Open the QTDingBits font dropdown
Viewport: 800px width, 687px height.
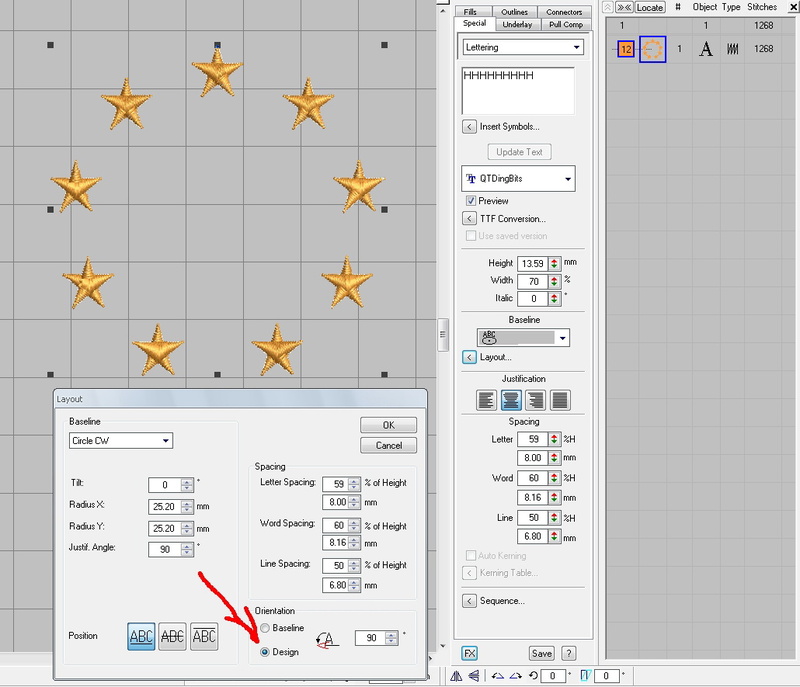[x=518, y=179]
